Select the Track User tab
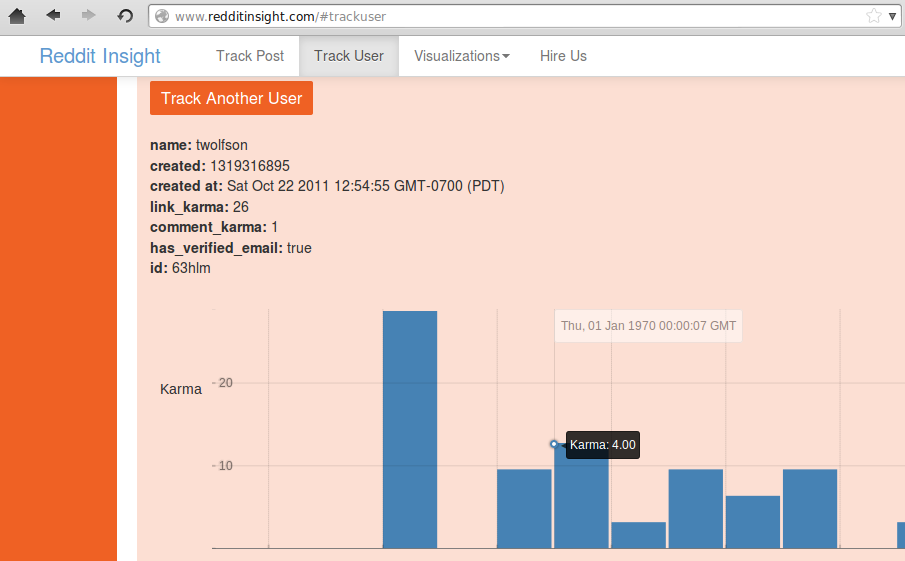Image resolution: width=905 pixels, height=561 pixels. (x=349, y=56)
